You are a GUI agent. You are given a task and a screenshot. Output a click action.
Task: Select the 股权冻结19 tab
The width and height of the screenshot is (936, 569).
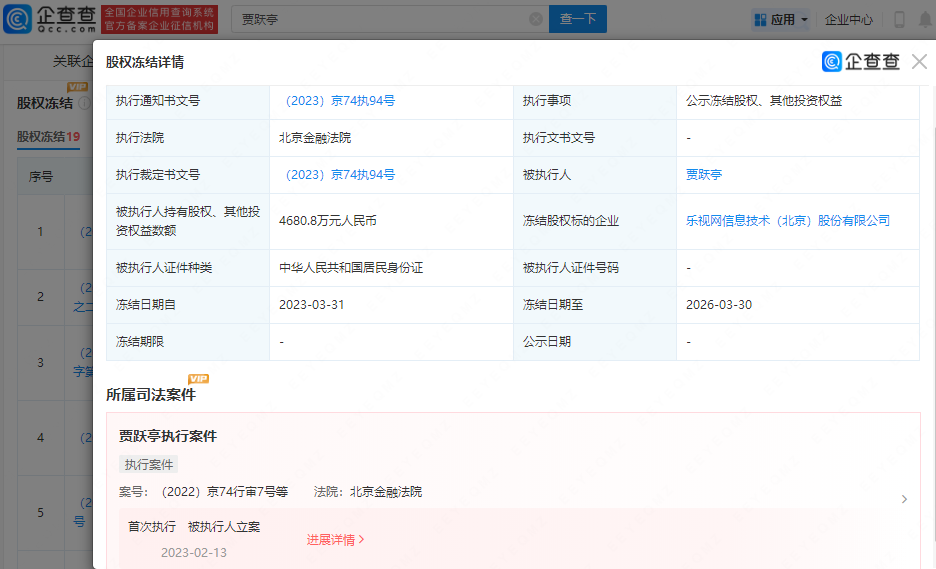[48, 137]
